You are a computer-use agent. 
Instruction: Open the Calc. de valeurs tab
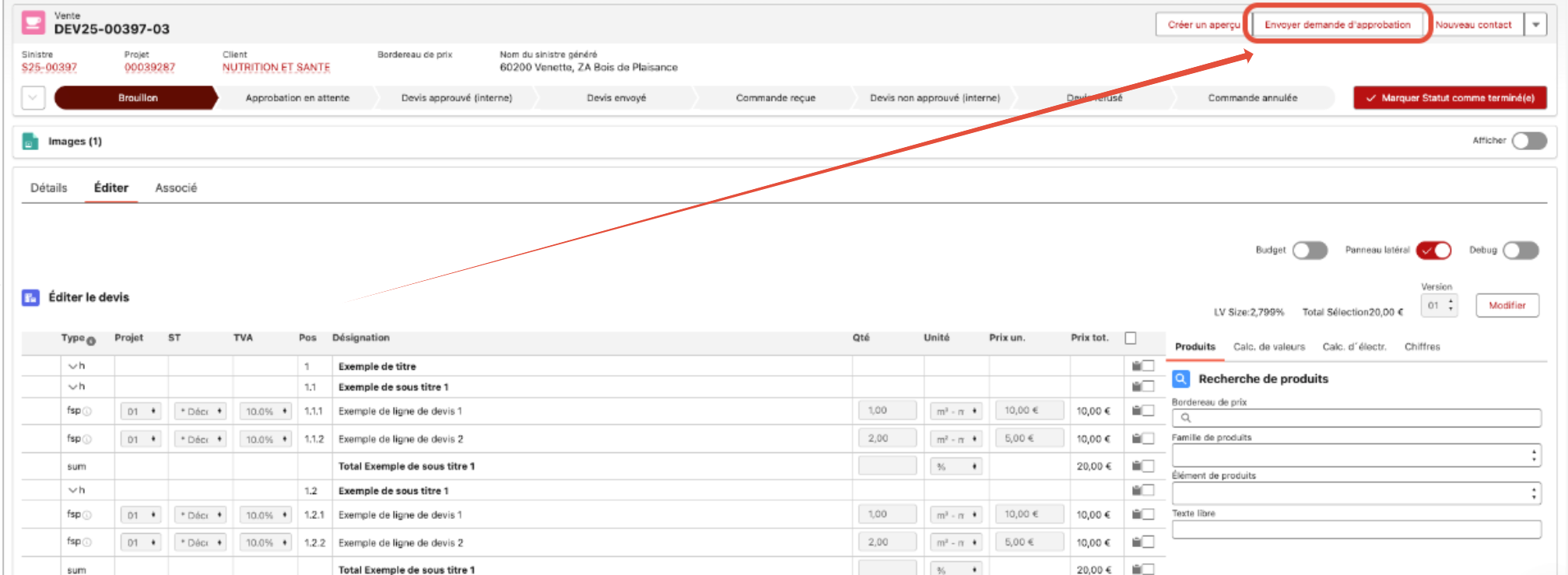point(1269,347)
